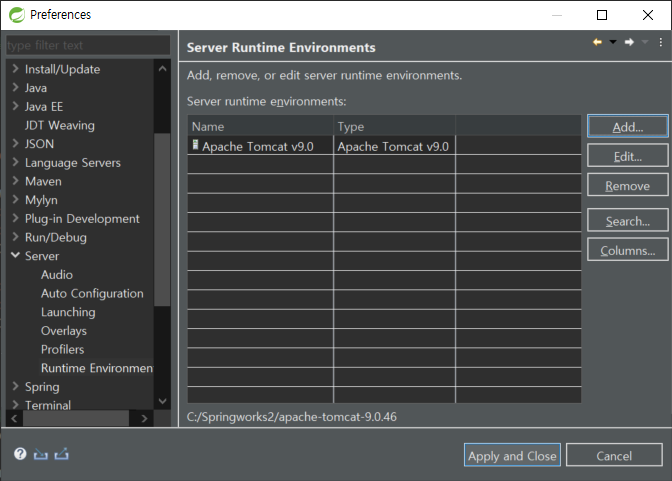The height and width of the screenshot is (481, 672).
Task: Expand the Spring tree node
Action: [x=15, y=386]
